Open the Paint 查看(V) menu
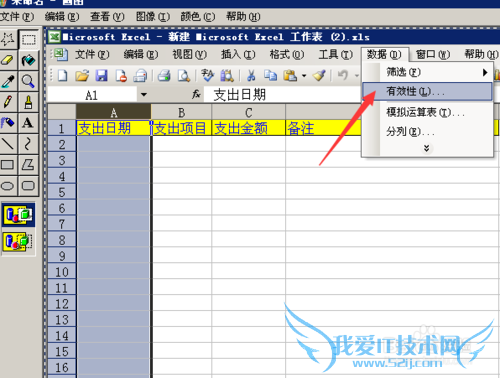The width and height of the screenshot is (500, 378). click(x=107, y=16)
